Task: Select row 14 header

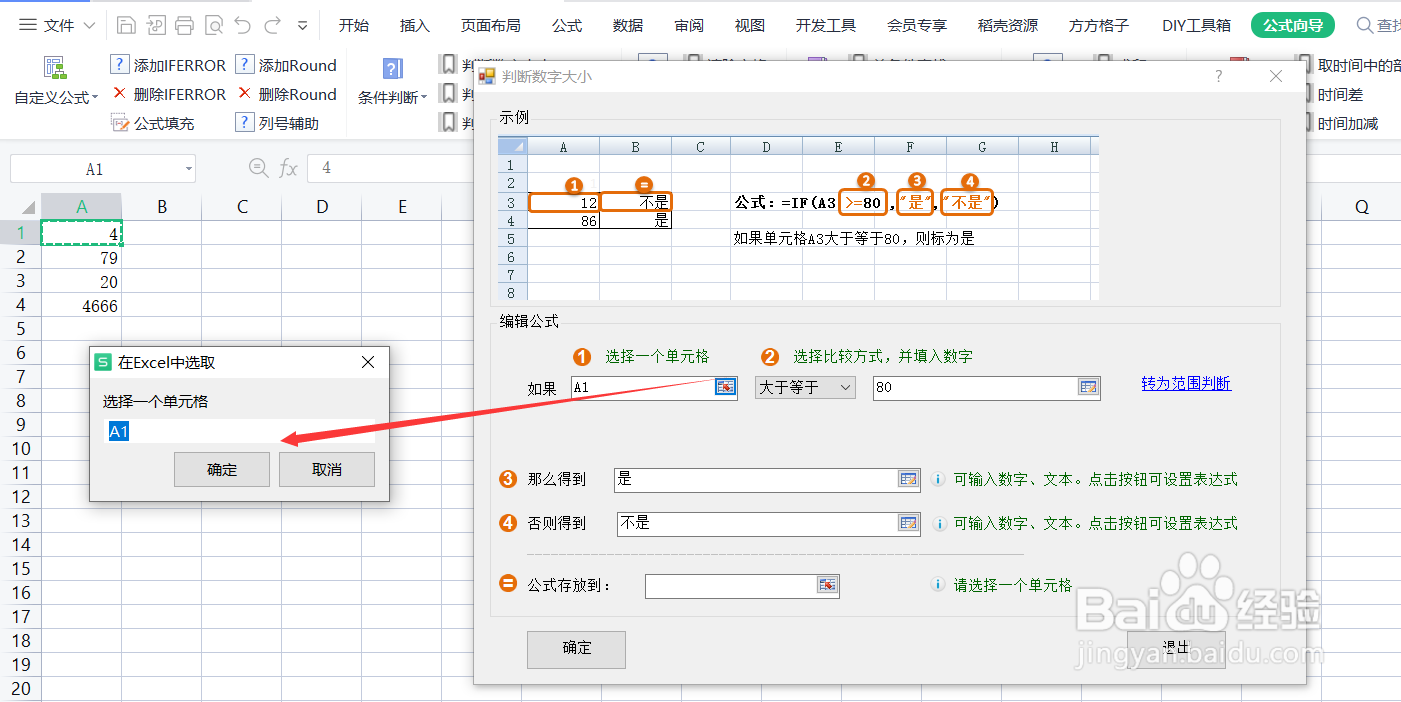Action: 20,545
